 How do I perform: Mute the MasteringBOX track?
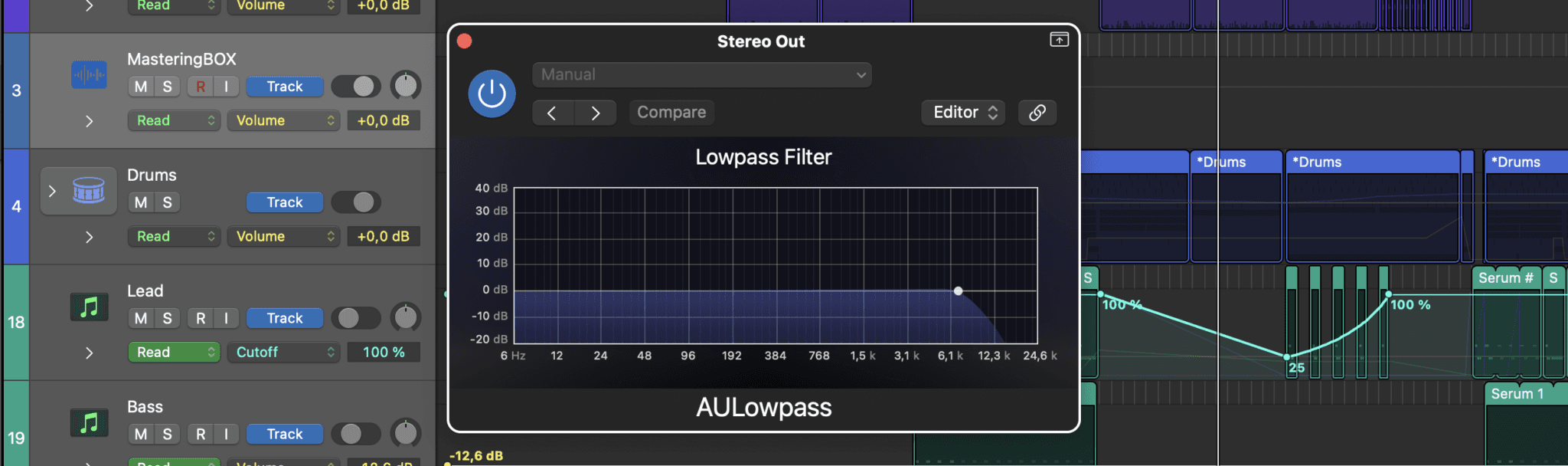141,87
